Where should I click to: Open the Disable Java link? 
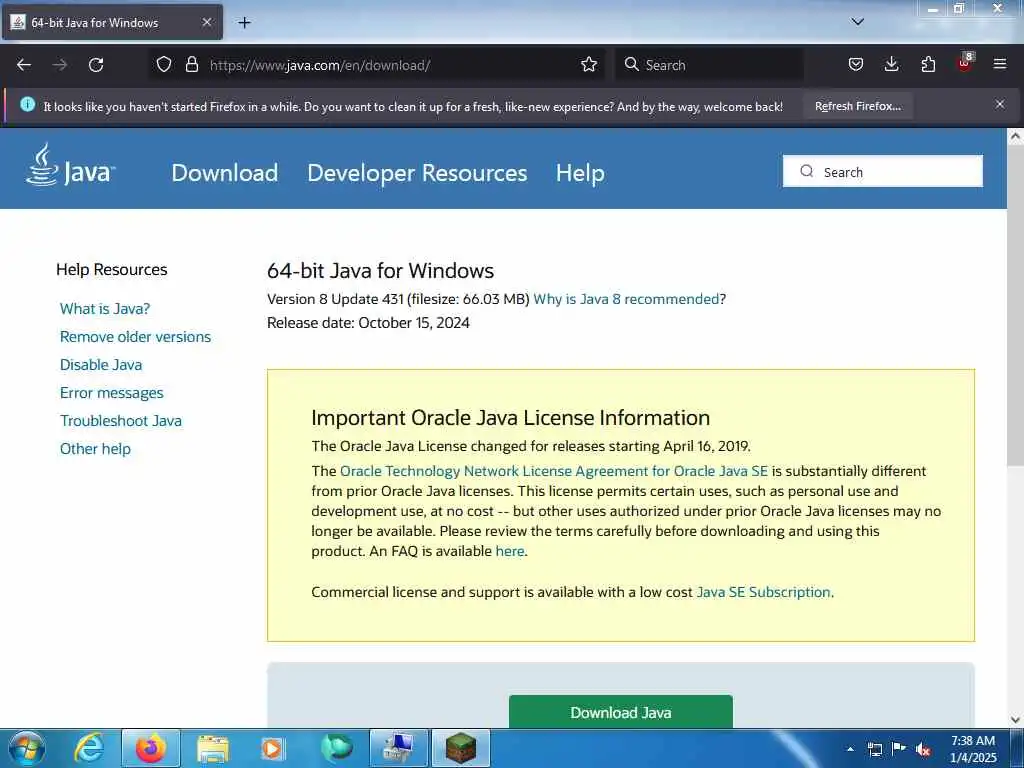click(101, 365)
